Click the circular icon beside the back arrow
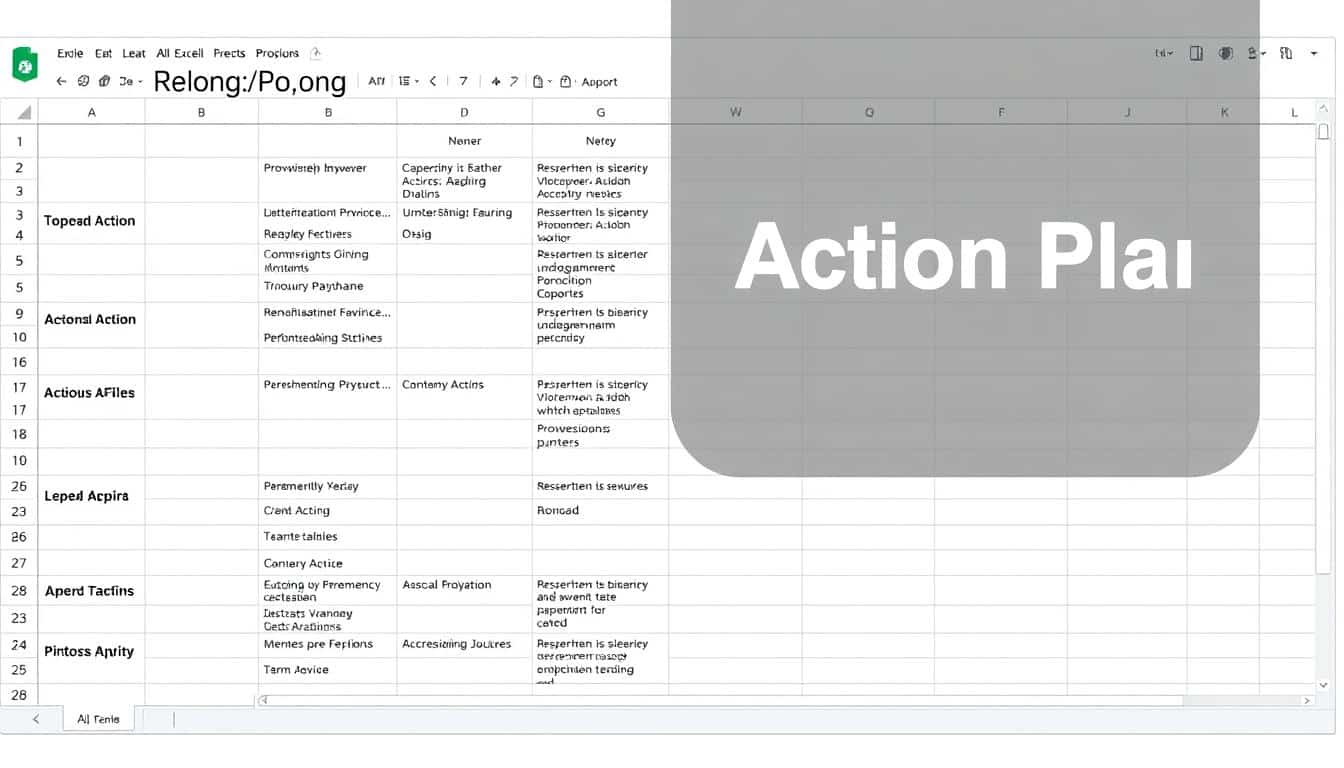 click(x=84, y=81)
